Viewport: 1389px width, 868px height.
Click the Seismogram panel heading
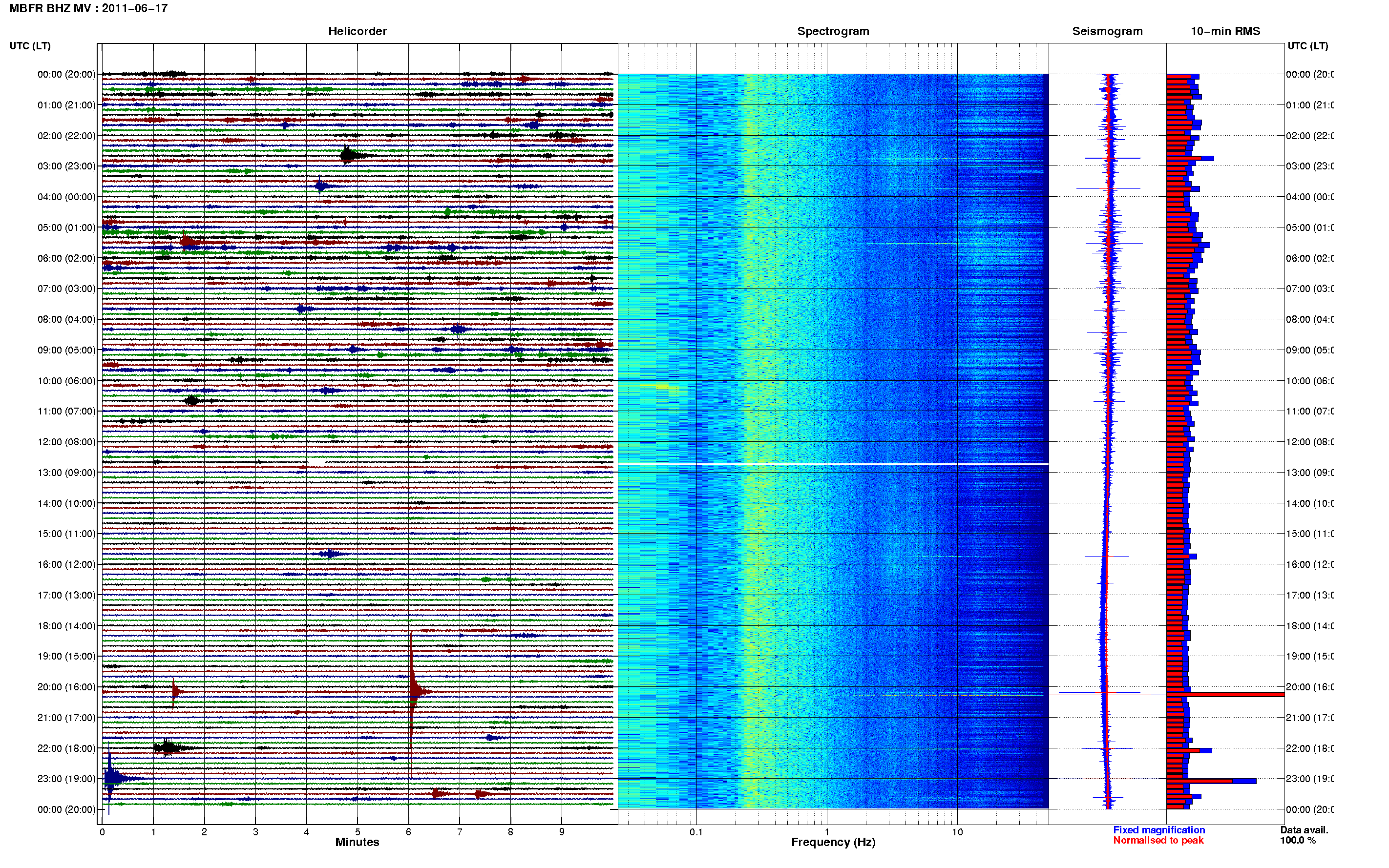point(1107,31)
